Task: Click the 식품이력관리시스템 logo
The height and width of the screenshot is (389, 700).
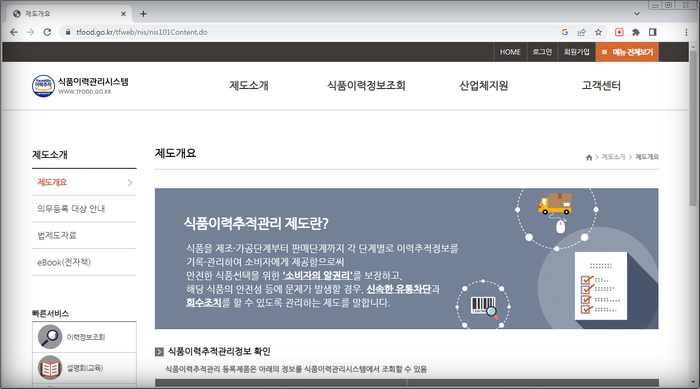Action: (x=80, y=86)
